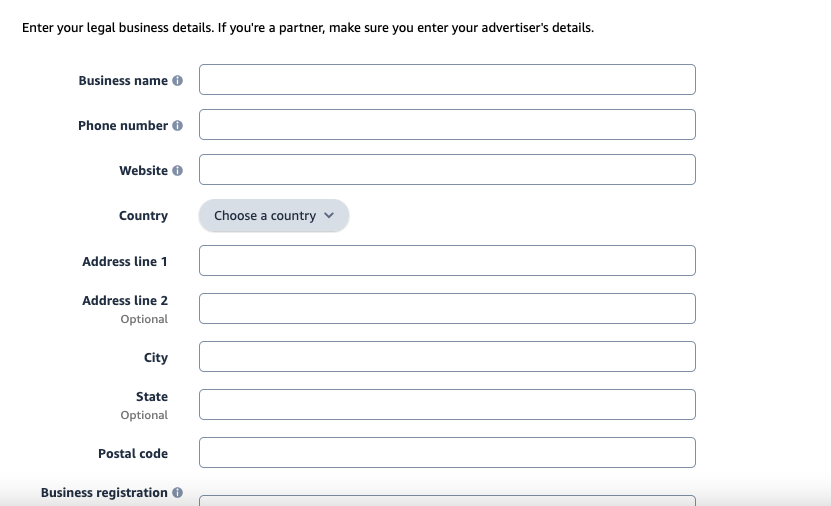Screen dimensions: 831x506
Task: Click the Address line 1 field
Action: click(447, 261)
